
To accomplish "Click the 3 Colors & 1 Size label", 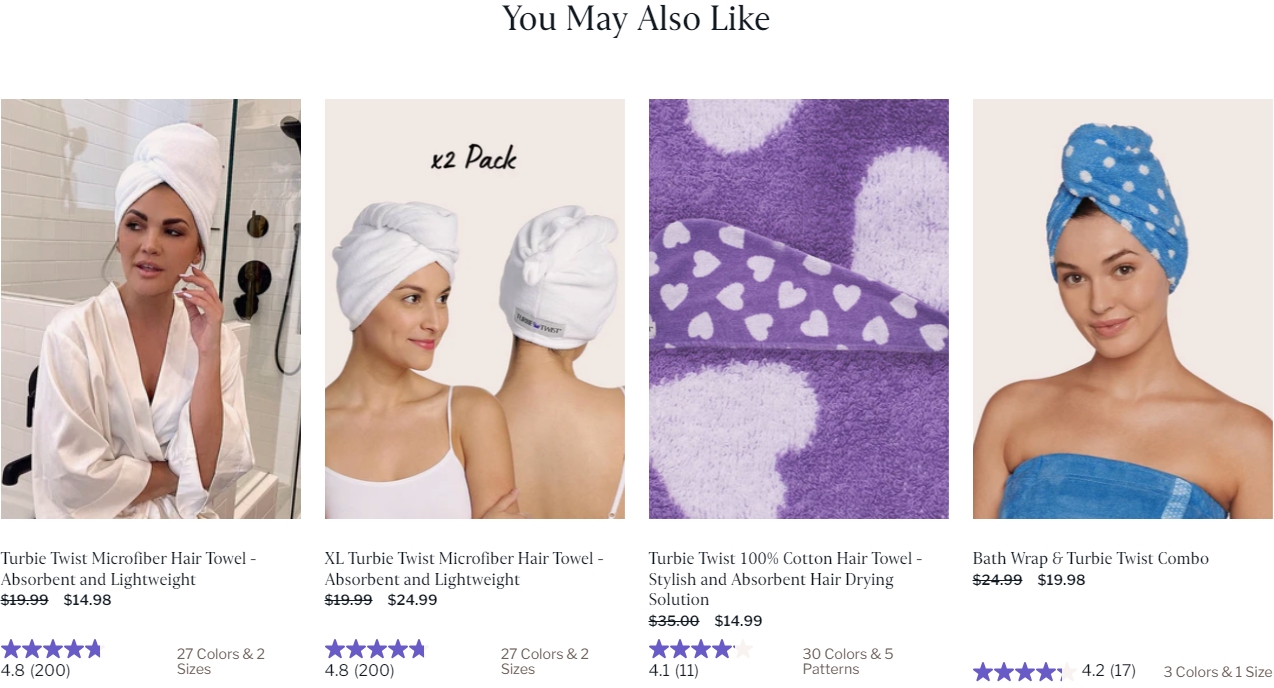I will pos(1217,672).
